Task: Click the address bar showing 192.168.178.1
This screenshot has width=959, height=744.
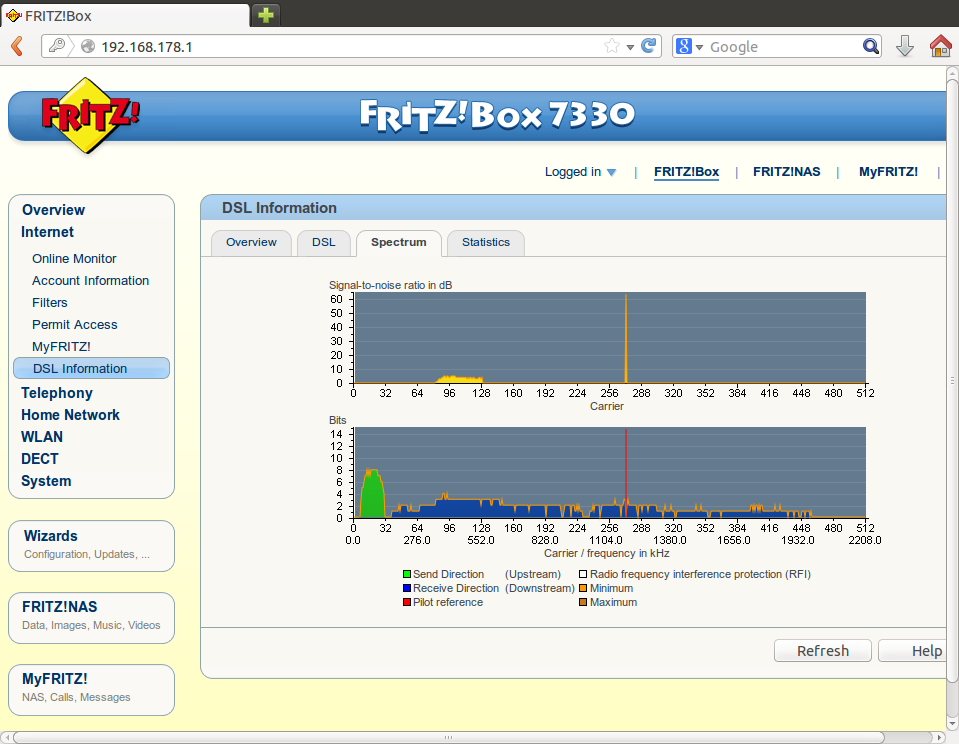Action: pos(340,47)
